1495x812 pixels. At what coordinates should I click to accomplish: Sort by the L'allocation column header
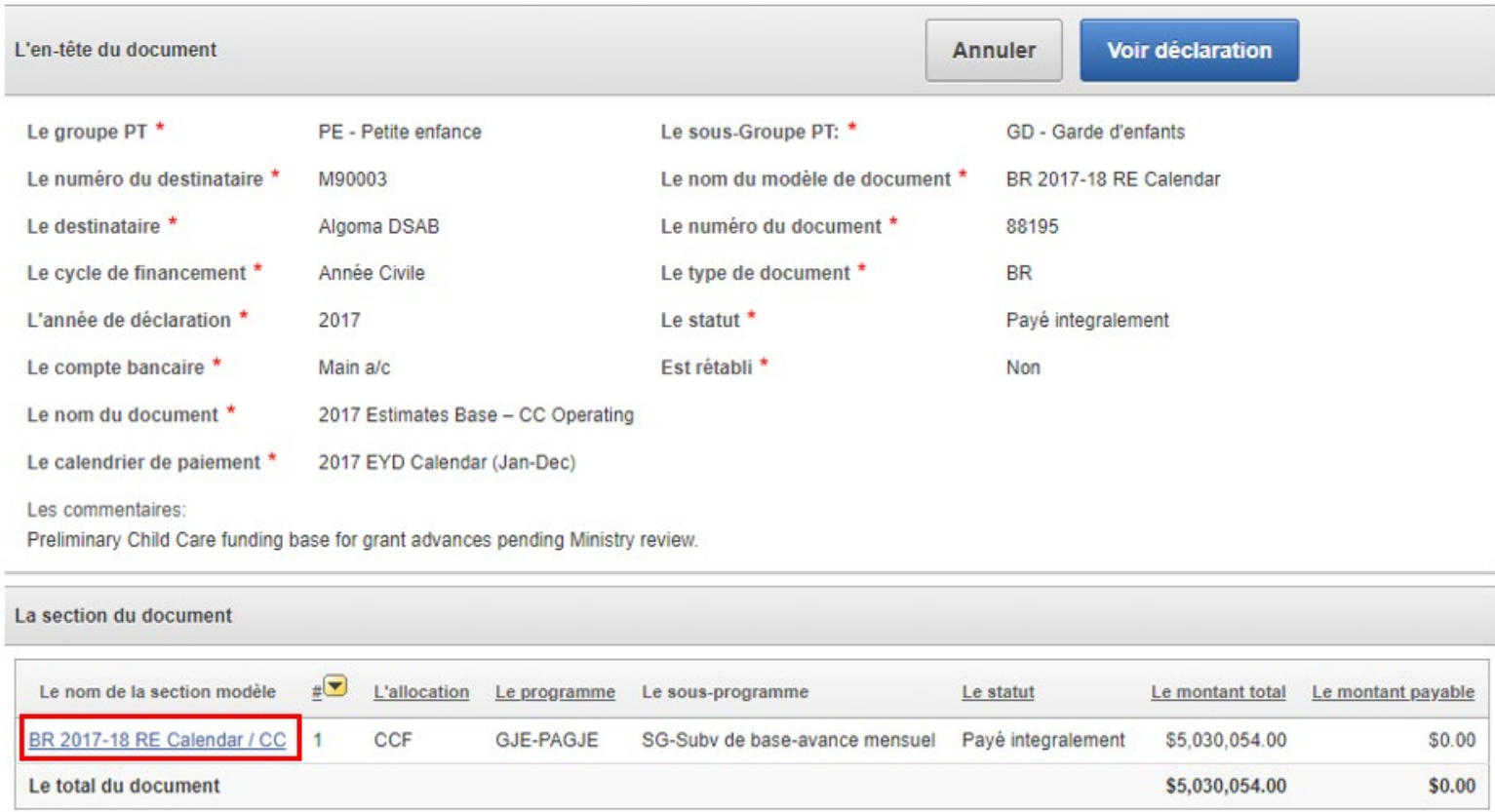420,692
